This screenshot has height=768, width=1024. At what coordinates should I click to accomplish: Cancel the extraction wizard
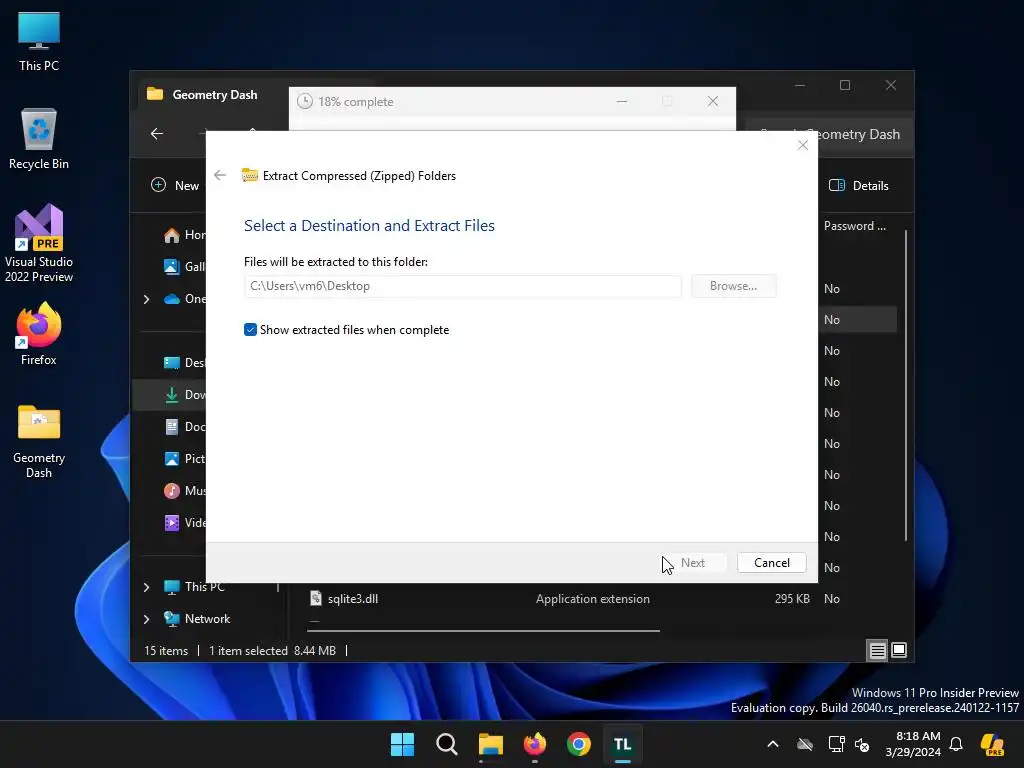[x=771, y=563]
